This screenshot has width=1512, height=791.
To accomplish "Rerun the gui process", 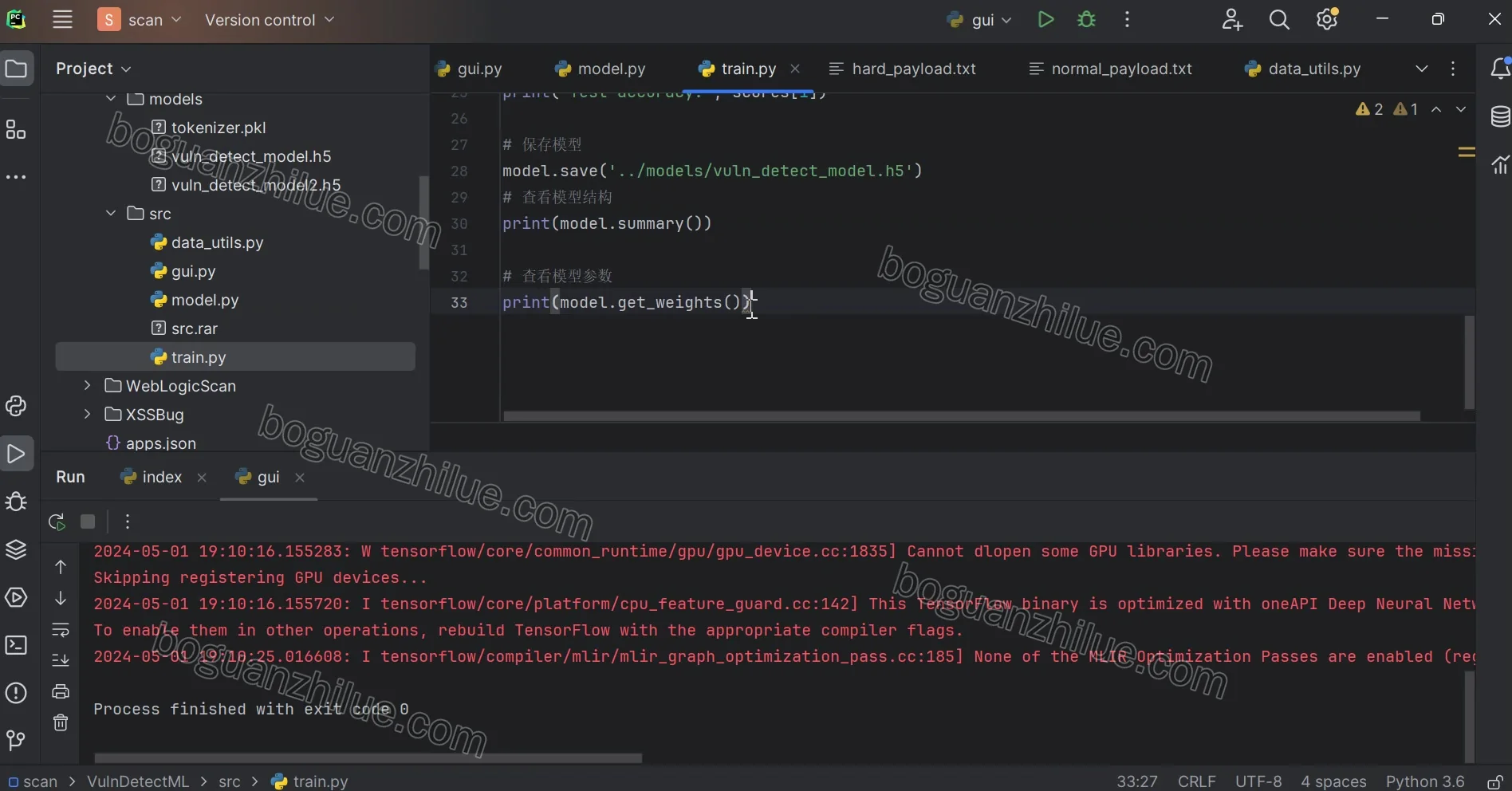I will click(57, 522).
